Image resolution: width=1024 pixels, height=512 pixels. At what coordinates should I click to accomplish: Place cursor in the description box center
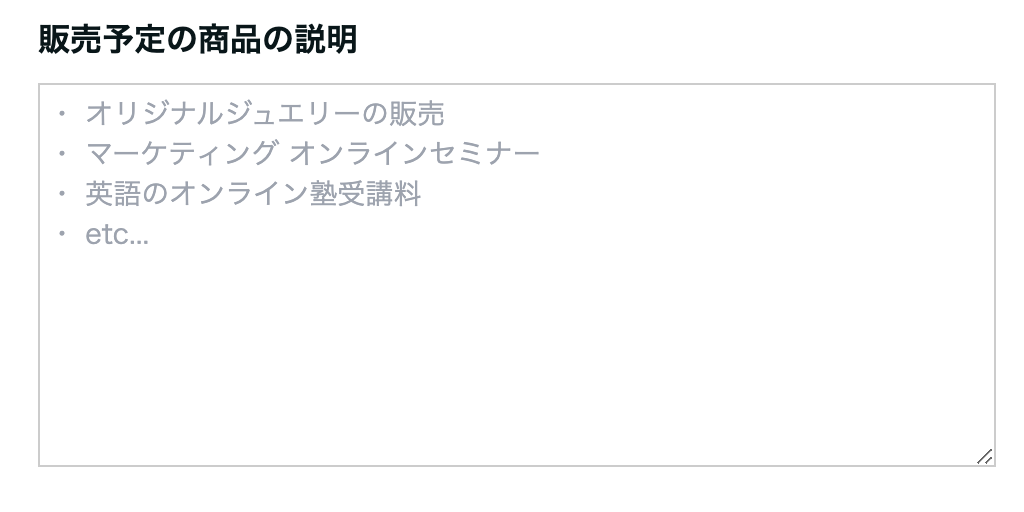pyautogui.click(x=517, y=275)
